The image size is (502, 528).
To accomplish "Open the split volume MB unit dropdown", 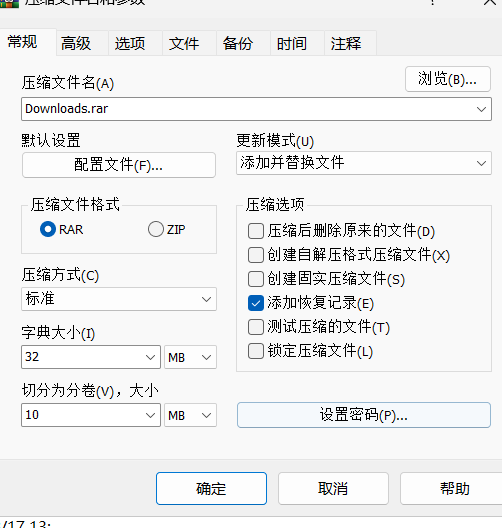I will coord(190,415).
